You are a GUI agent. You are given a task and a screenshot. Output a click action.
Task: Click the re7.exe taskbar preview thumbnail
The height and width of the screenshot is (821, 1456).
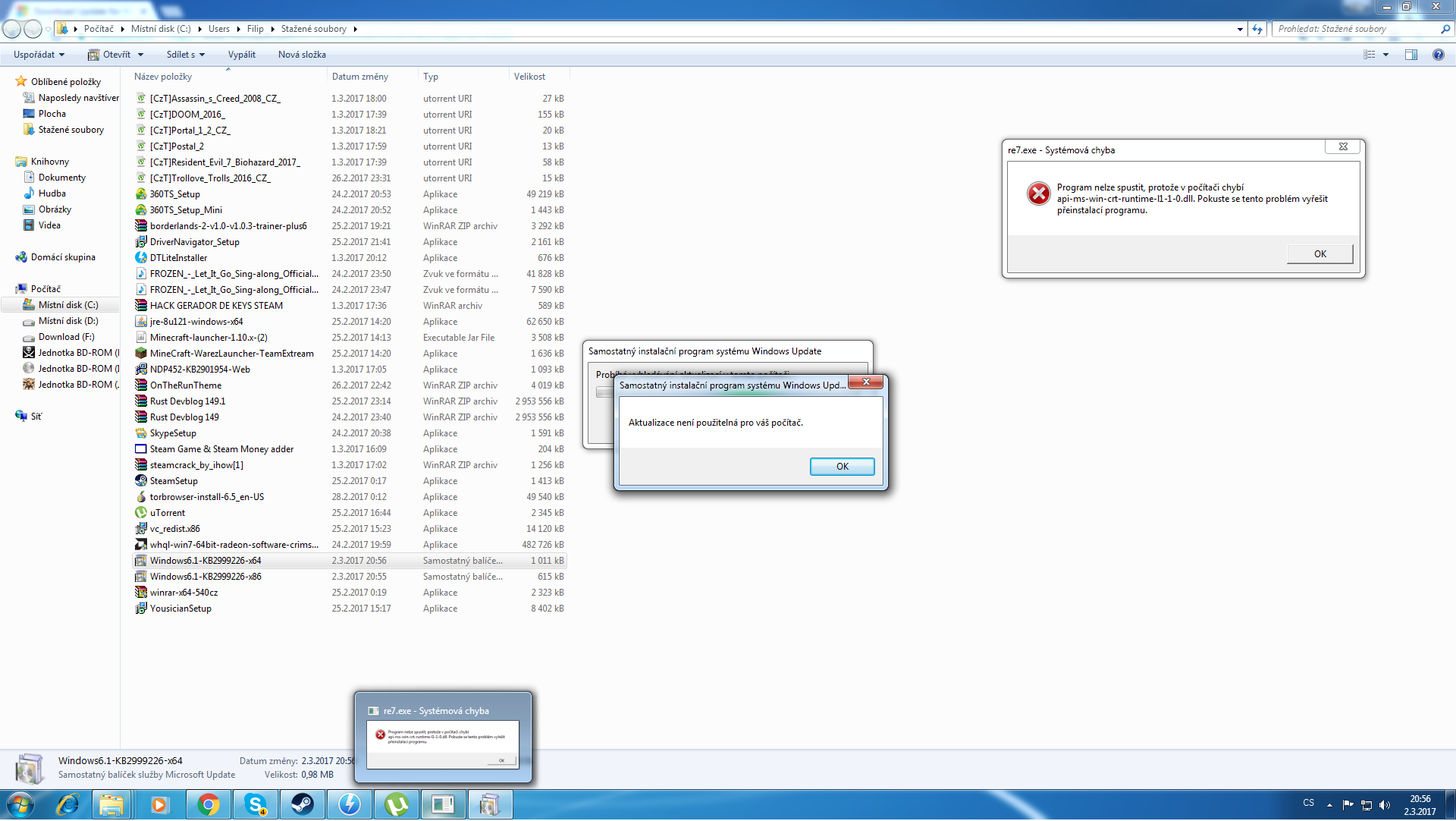tap(443, 738)
